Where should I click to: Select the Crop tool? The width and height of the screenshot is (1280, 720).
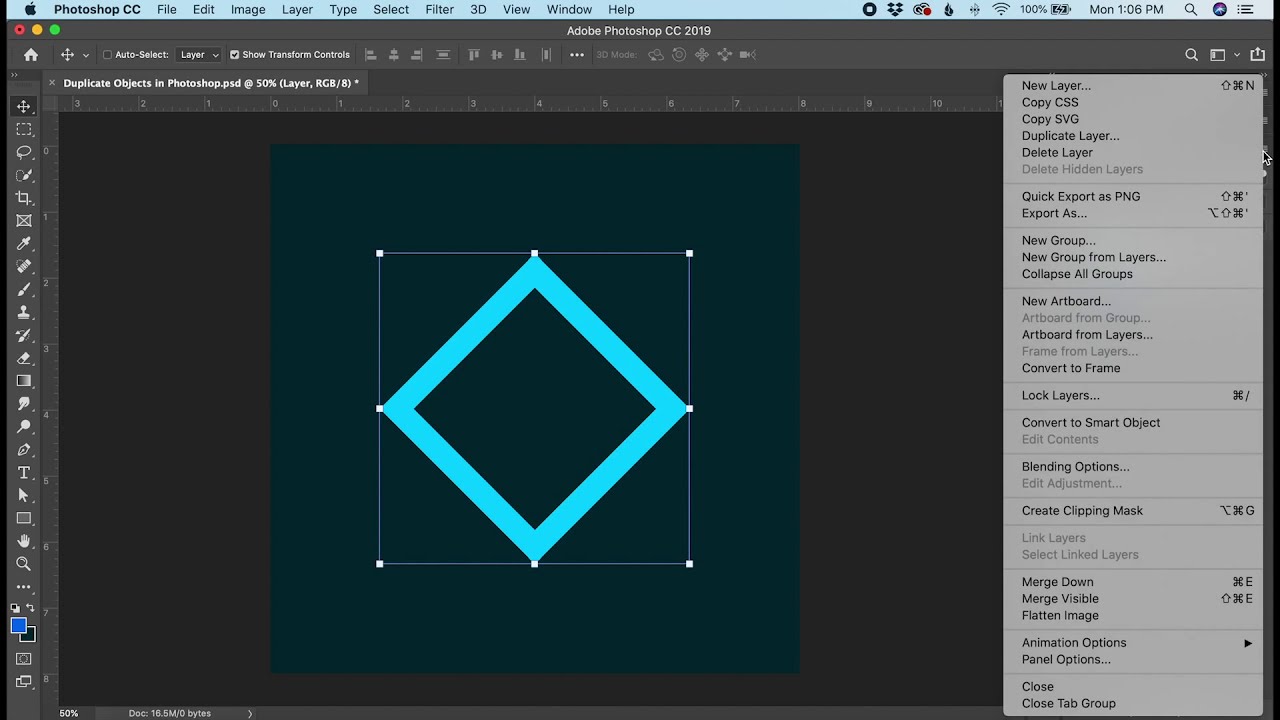24,198
